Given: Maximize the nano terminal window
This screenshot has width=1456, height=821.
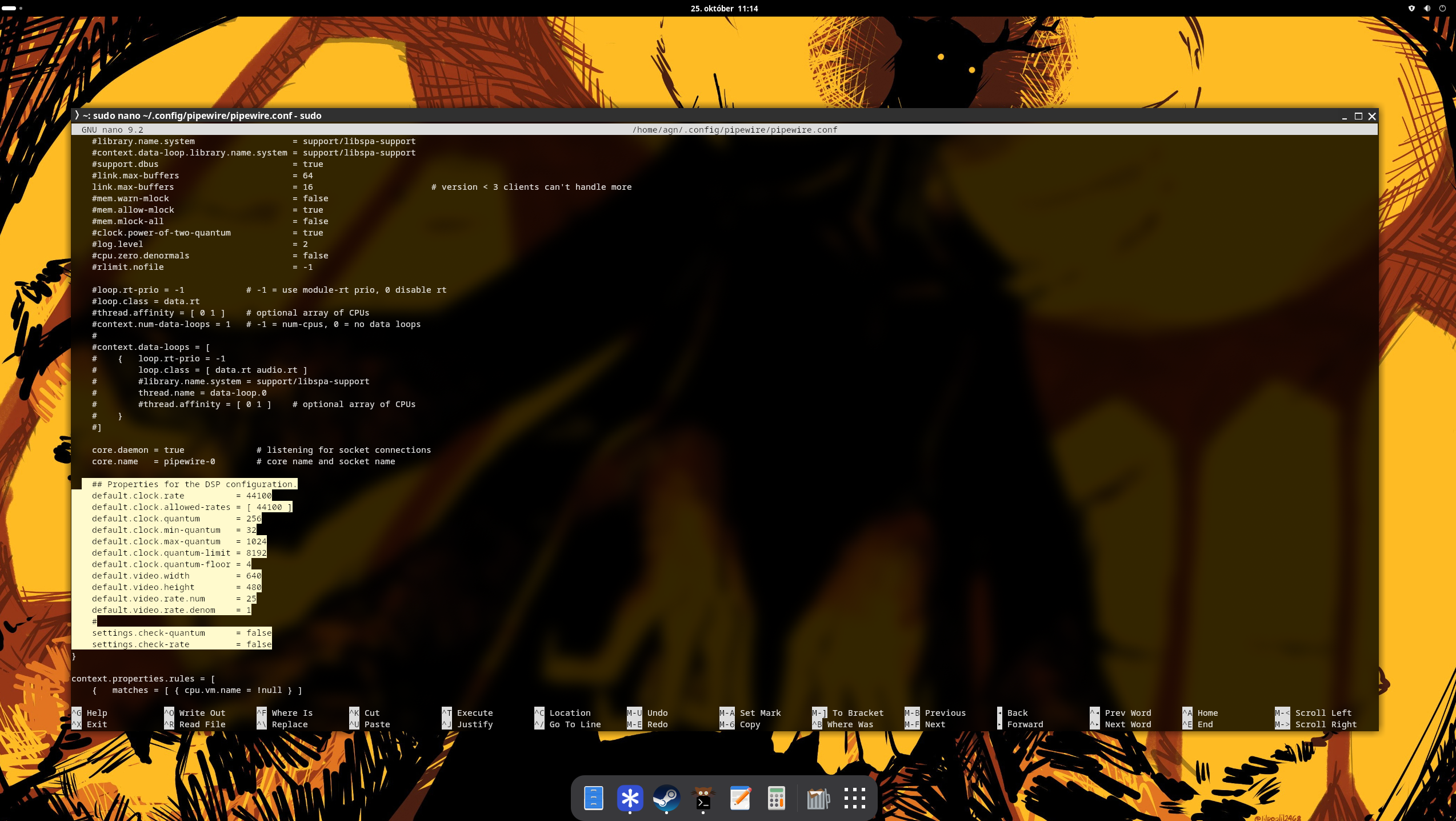Looking at the screenshot, I should pos(1358,116).
